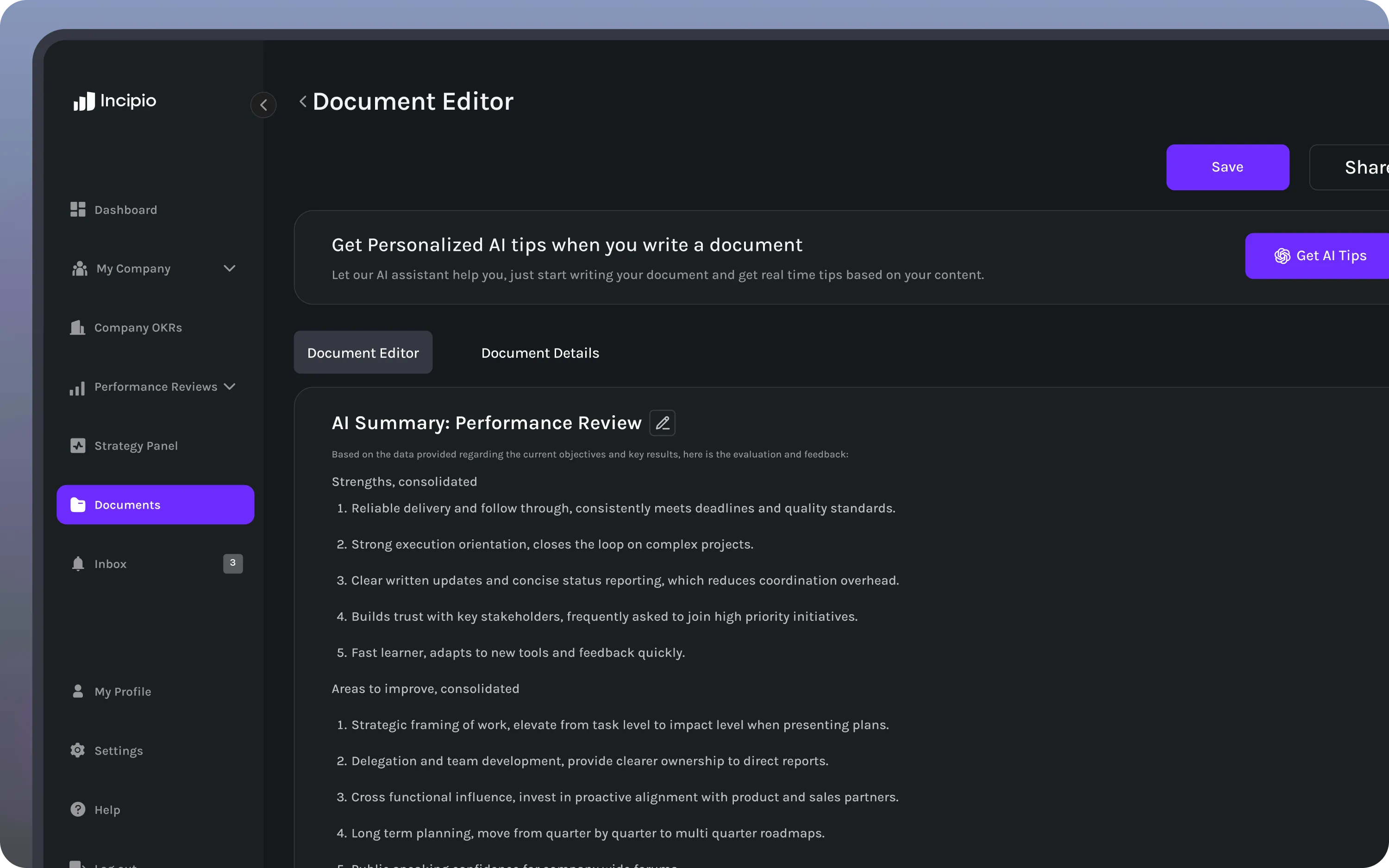Click the pencil icon to edit the title
The width and height of the screenshot is (1389, 868).
663,423
